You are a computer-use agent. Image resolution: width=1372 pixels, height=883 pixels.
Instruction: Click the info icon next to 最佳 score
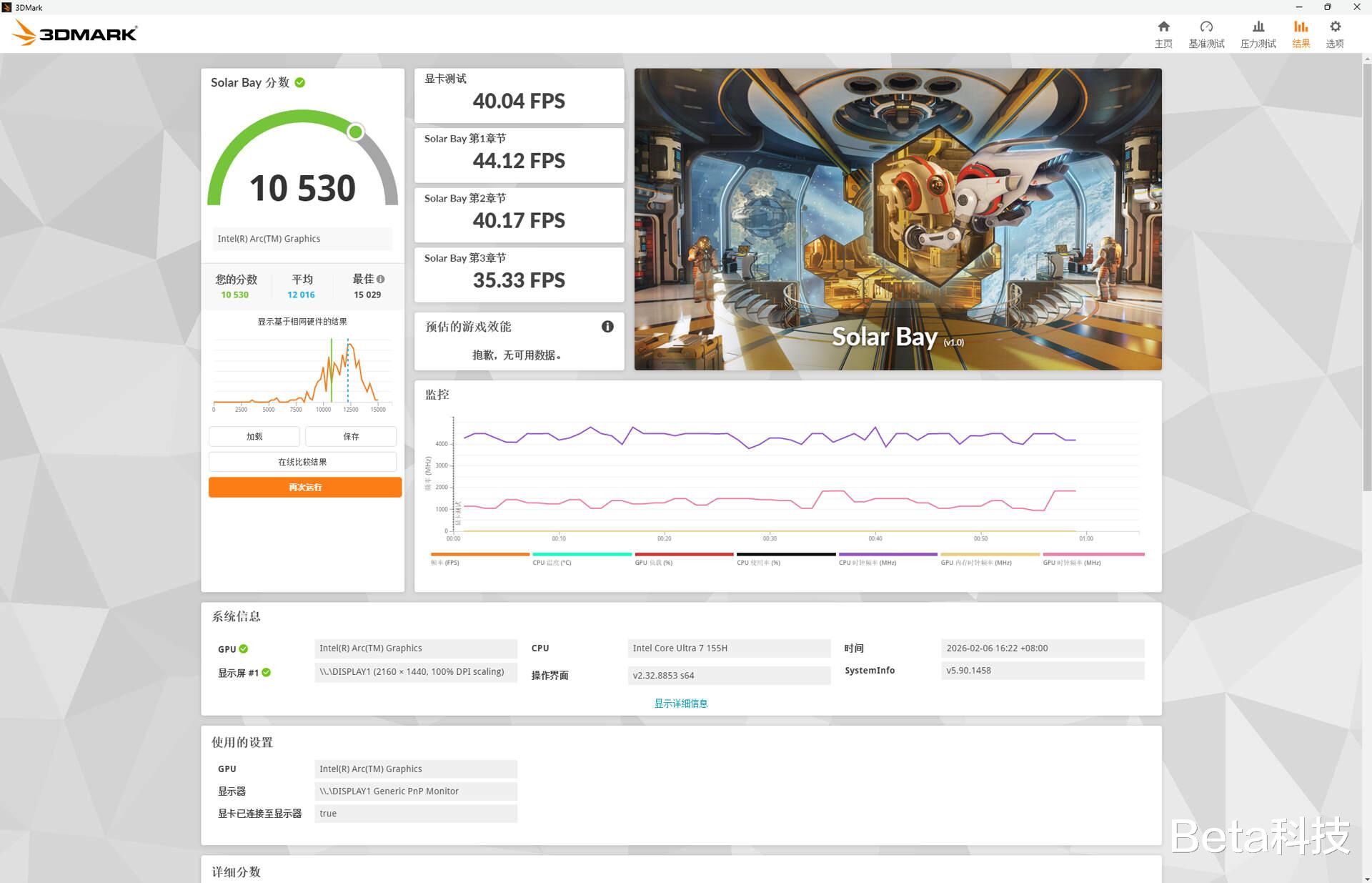(381, 279)
